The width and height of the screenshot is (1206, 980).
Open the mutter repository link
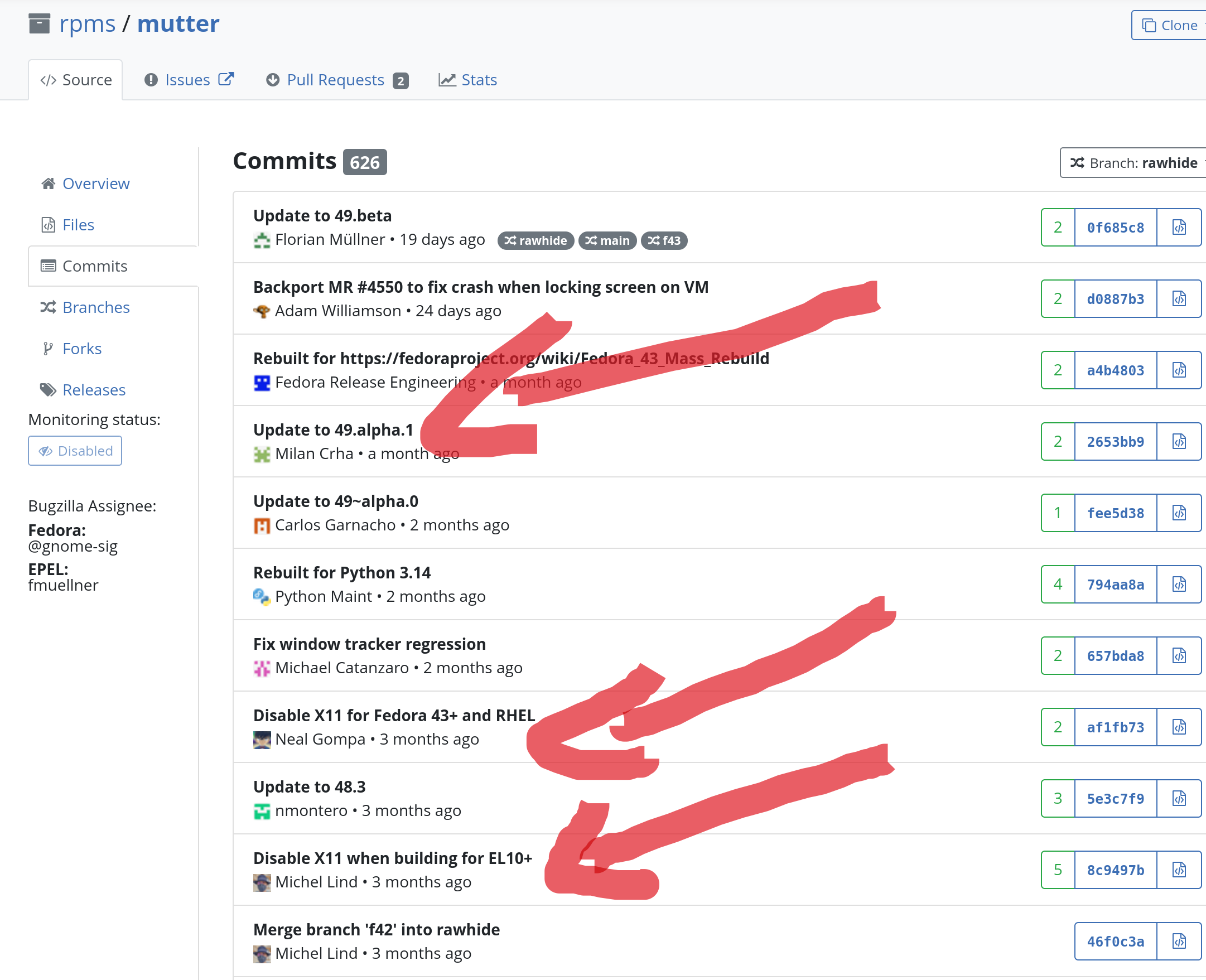tap(178, 24)
